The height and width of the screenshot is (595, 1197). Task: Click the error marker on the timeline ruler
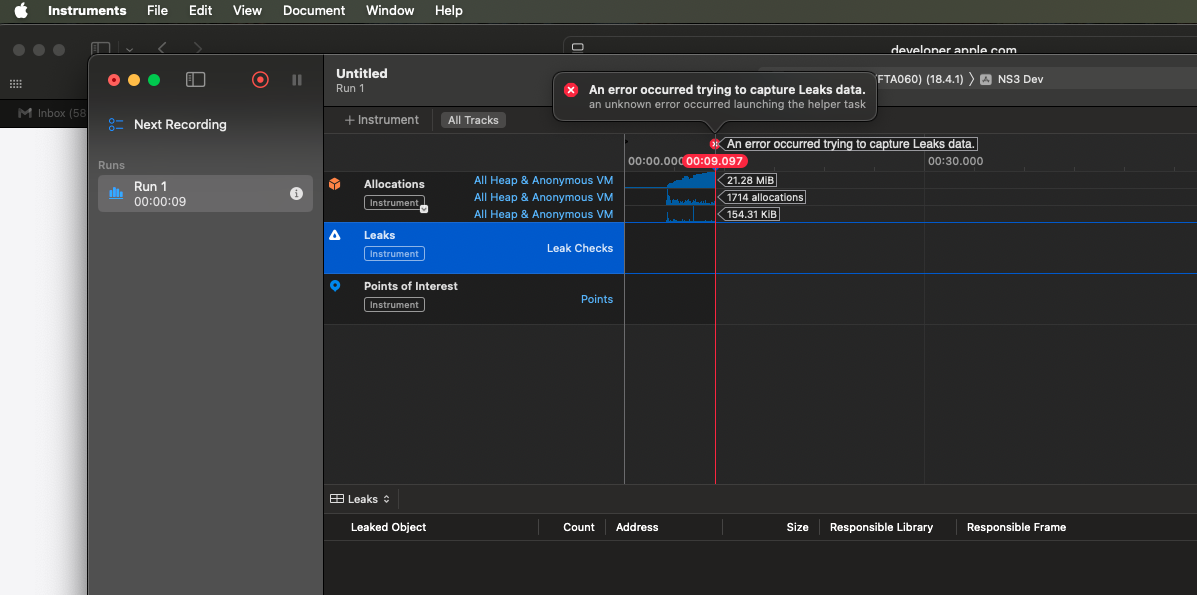coord(715,144)
